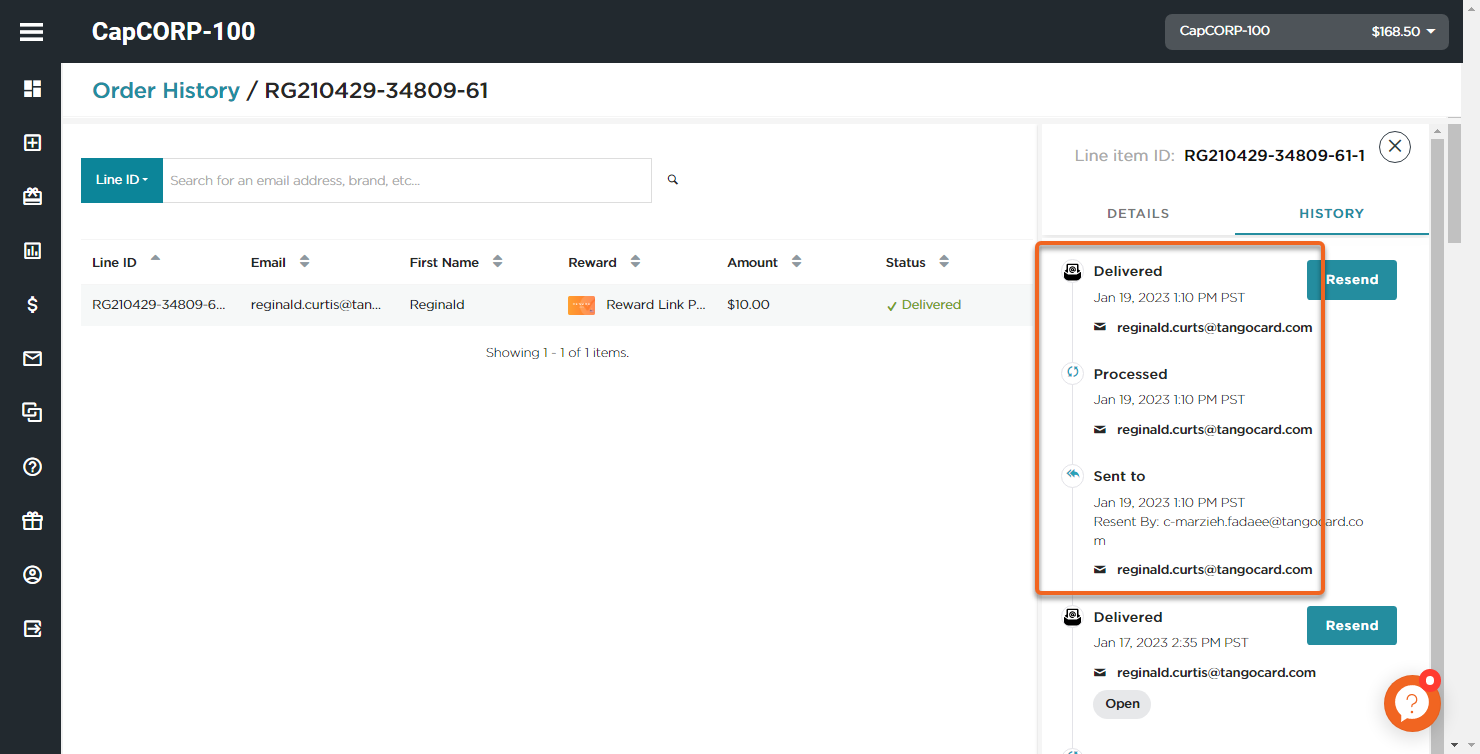Click the order search input field
Image resolution: width=1480 pixels, height=754 pixels.
point(406,181)
